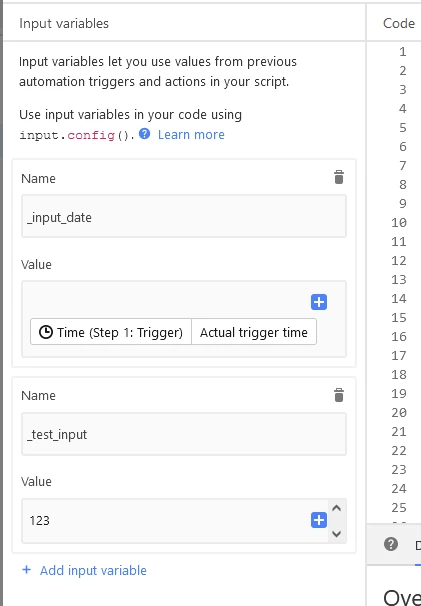Open the help icon beside Learn more
This screenshot has width=421, height=606.
[x=145, y=134]
